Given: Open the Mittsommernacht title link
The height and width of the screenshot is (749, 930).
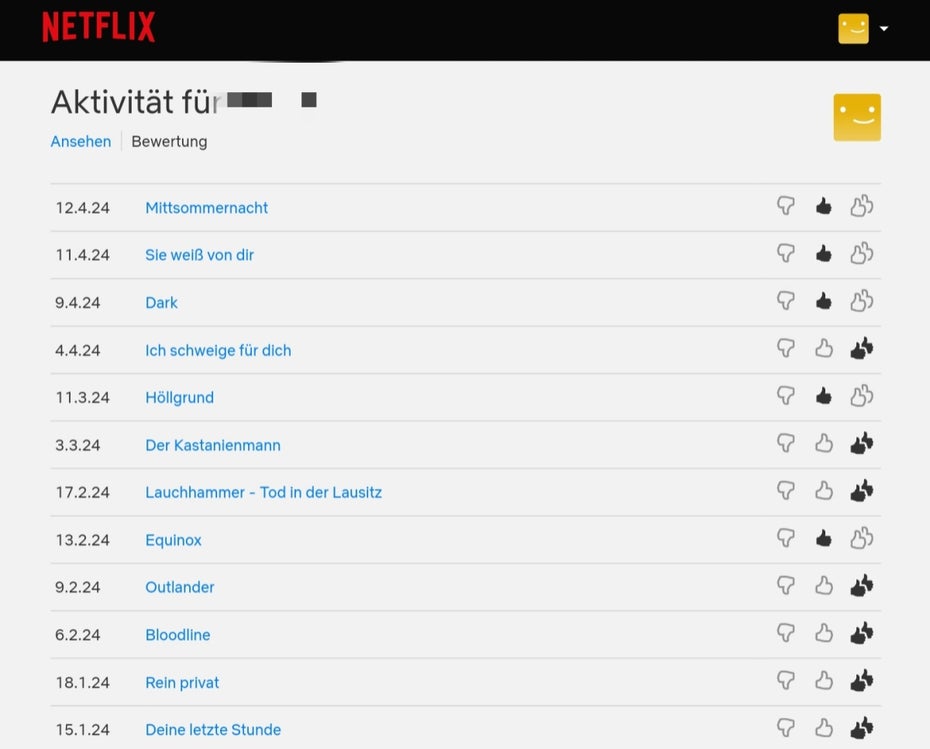Looking at the screenshot, I should tap(206, 208).
